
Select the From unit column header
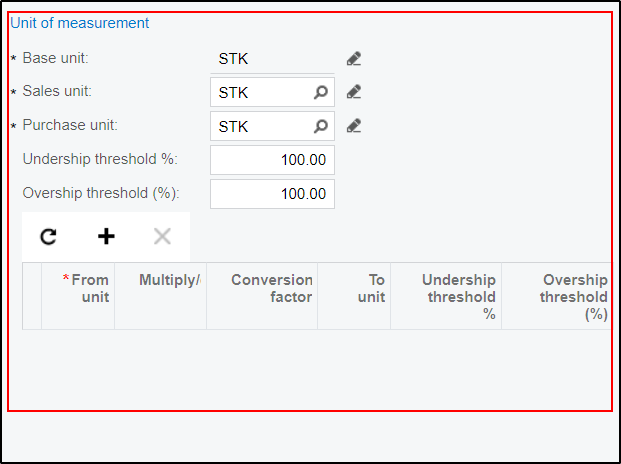85,289
